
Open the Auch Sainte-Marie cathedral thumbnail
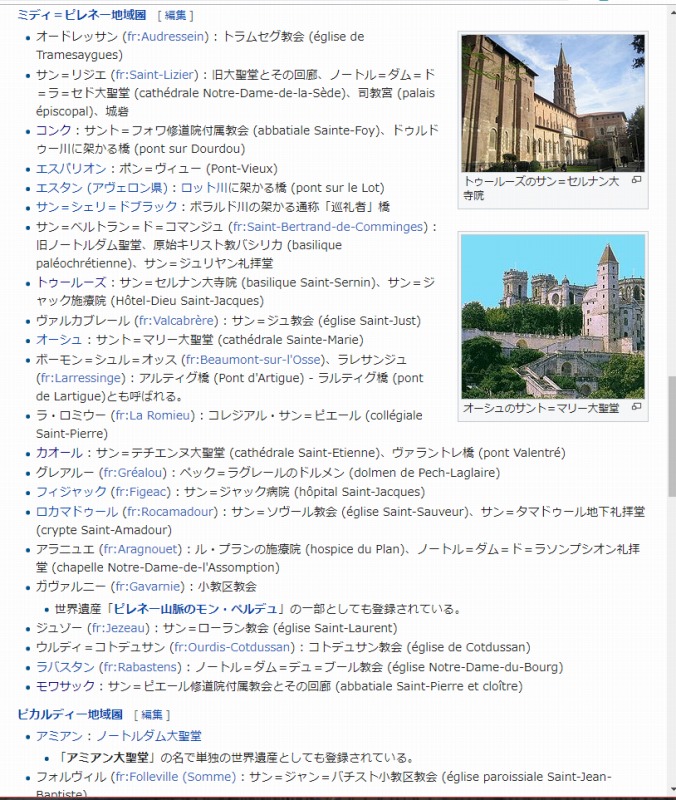(x=553, y=317)
